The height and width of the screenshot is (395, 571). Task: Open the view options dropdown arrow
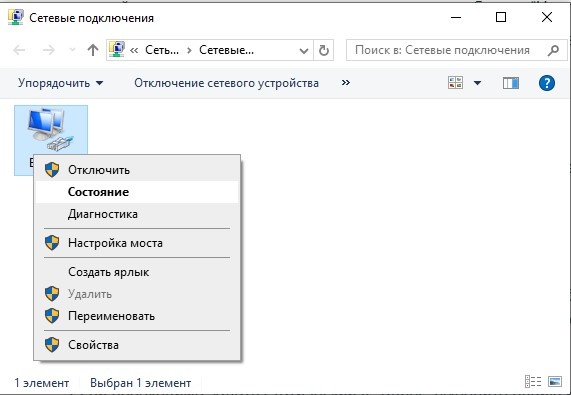pos(477,83)
